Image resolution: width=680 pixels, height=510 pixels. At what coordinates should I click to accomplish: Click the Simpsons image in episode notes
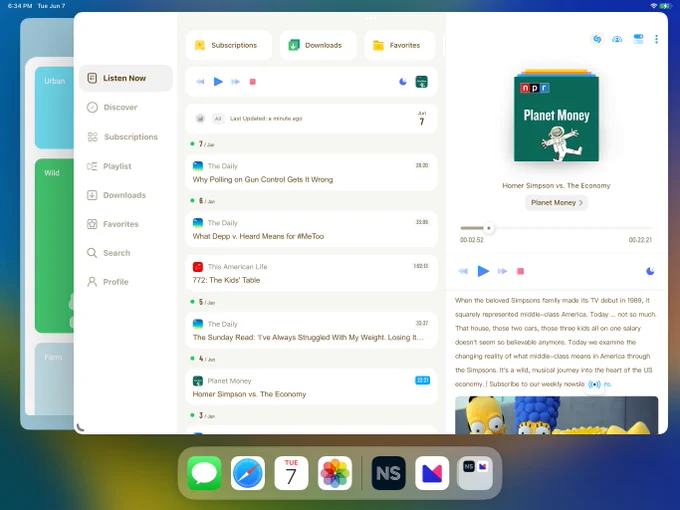(x=556, y=415)
